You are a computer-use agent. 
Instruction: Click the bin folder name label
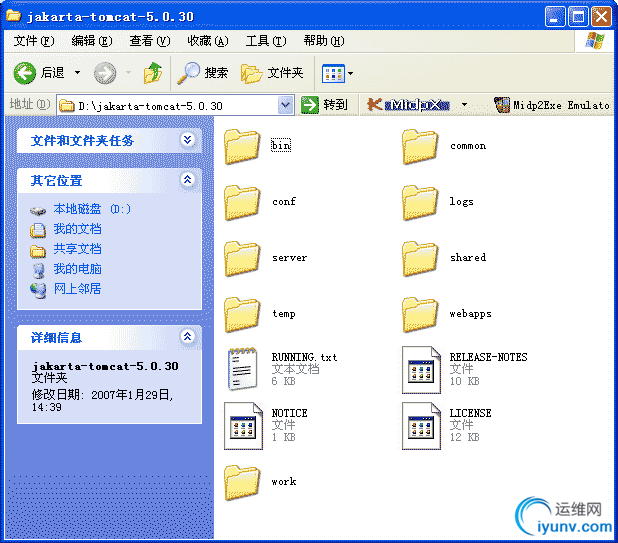(x=281, y=145)
